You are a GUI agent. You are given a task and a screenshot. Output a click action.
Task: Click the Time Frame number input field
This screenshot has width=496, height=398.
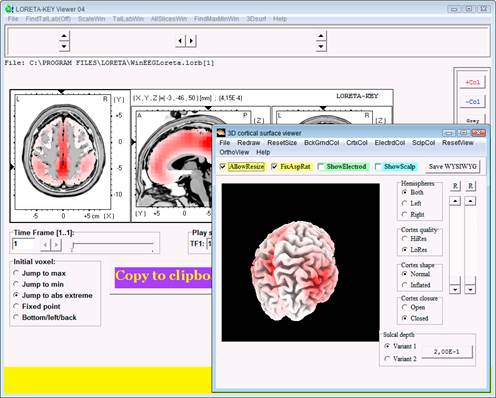pyautogui.click(x=24, y=244)
